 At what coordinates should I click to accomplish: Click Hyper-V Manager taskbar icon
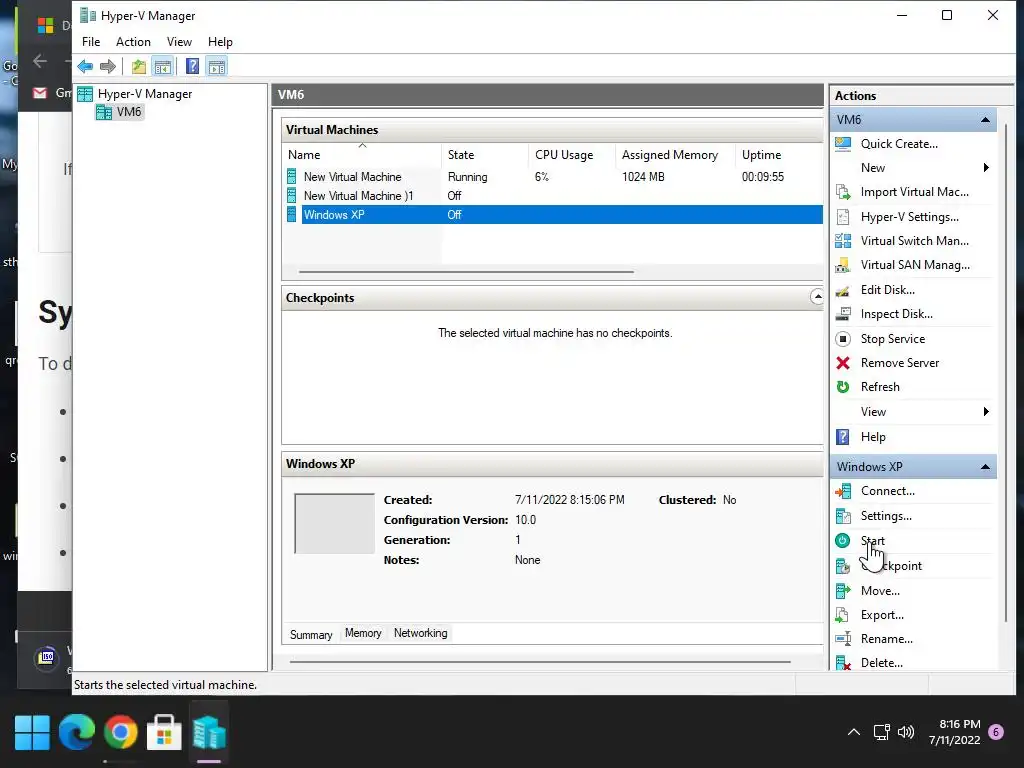[x=209, y=733]
